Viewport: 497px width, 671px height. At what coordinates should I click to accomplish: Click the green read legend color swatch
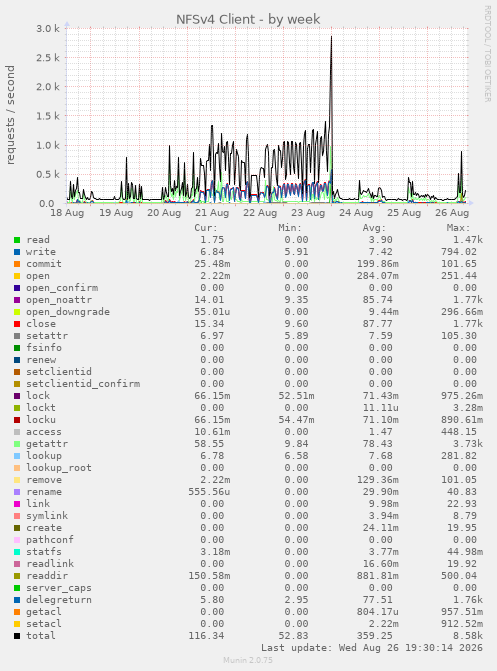(x=17, y=240)
